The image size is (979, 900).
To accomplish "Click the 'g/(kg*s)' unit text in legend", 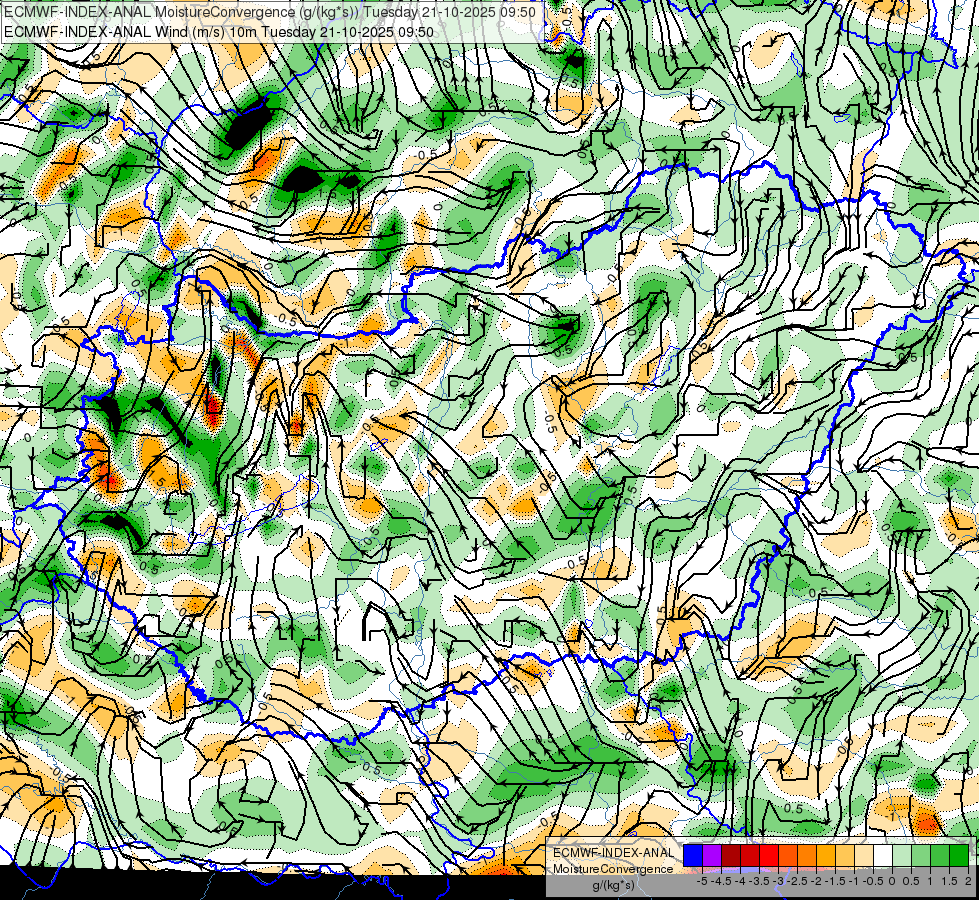I will [x=613, y=886].
